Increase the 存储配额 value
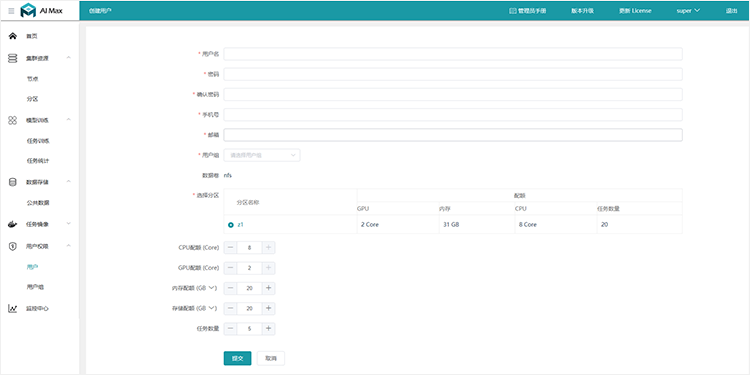 (268, 309)
